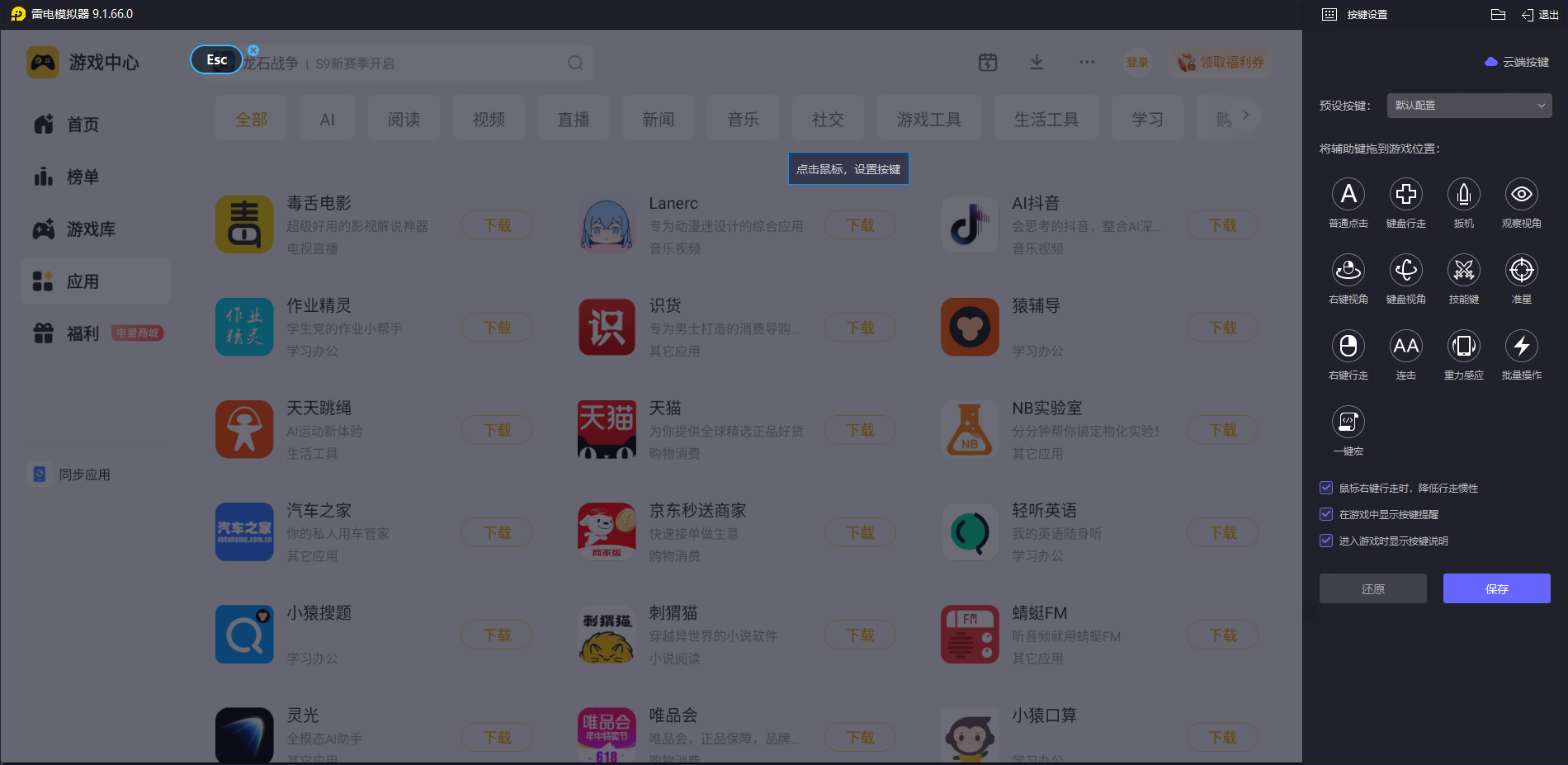Click the NB实验室 app title text

click(1047, 408)
